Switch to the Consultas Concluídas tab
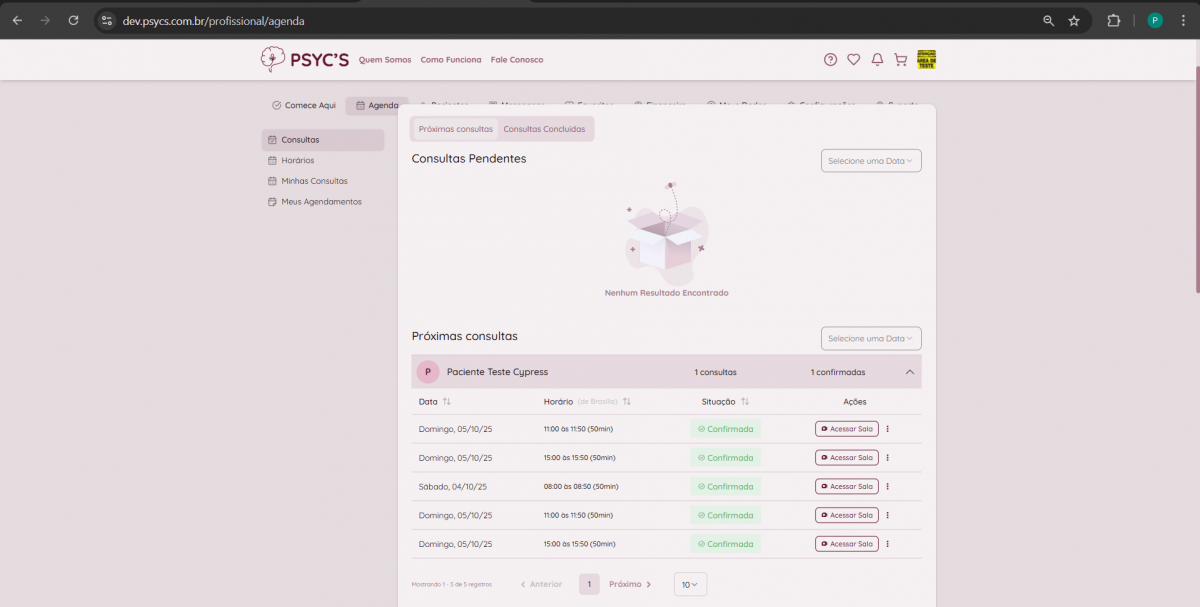 pos(544,129)
